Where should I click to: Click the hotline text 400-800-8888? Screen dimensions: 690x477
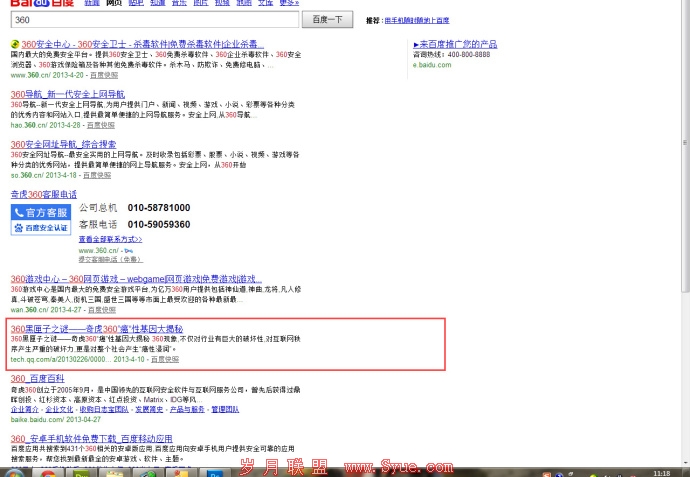coord(469,55)
